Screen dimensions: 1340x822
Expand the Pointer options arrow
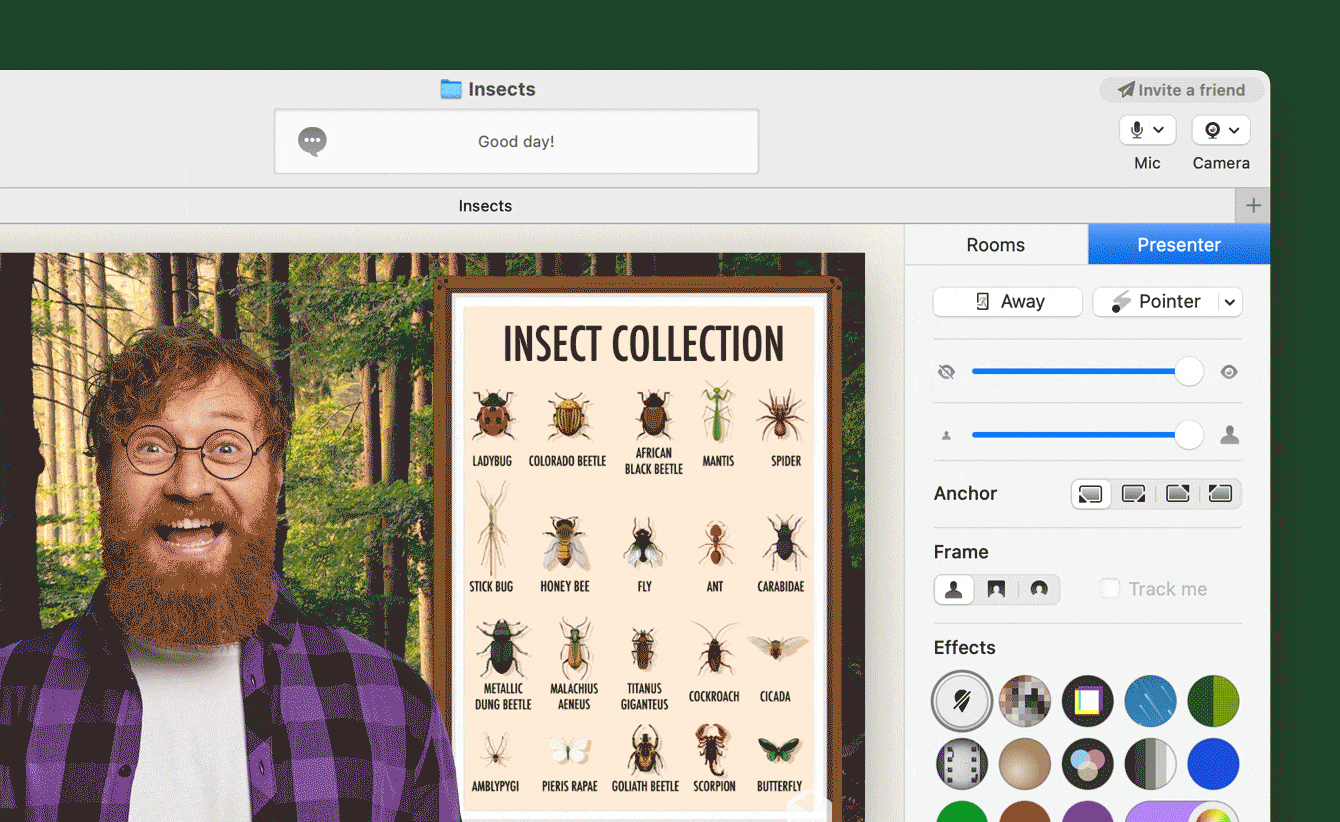coord(1231,302)
